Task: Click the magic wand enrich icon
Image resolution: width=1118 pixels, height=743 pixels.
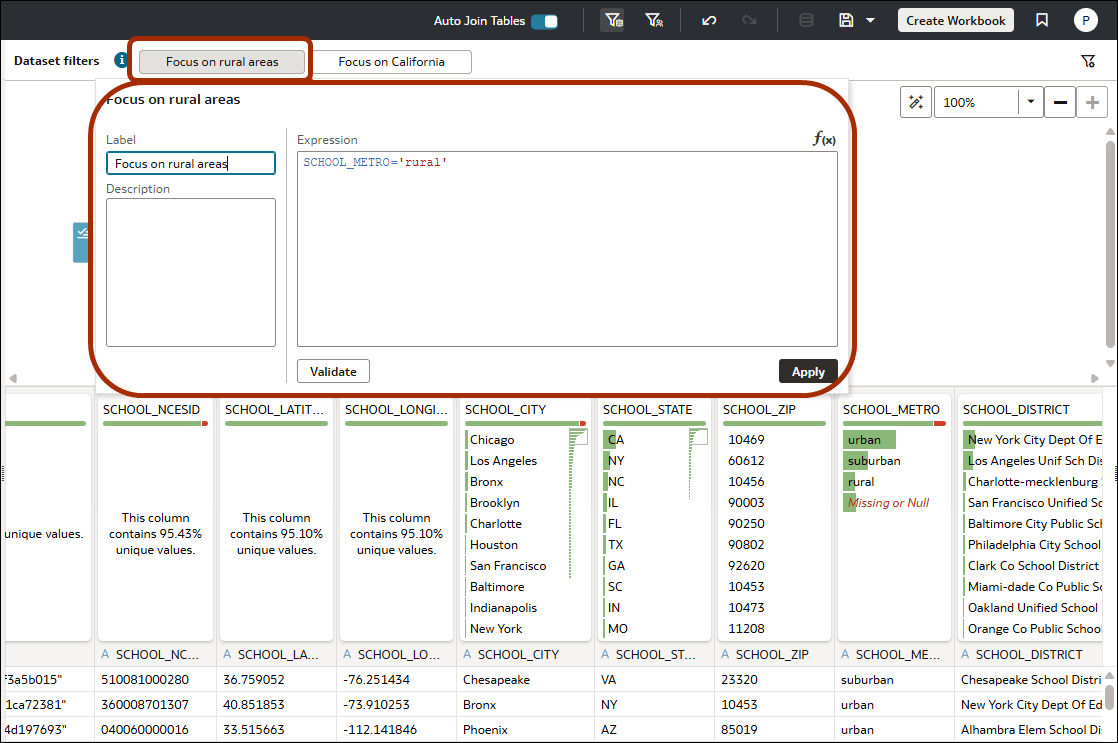Action: [915, 101]
